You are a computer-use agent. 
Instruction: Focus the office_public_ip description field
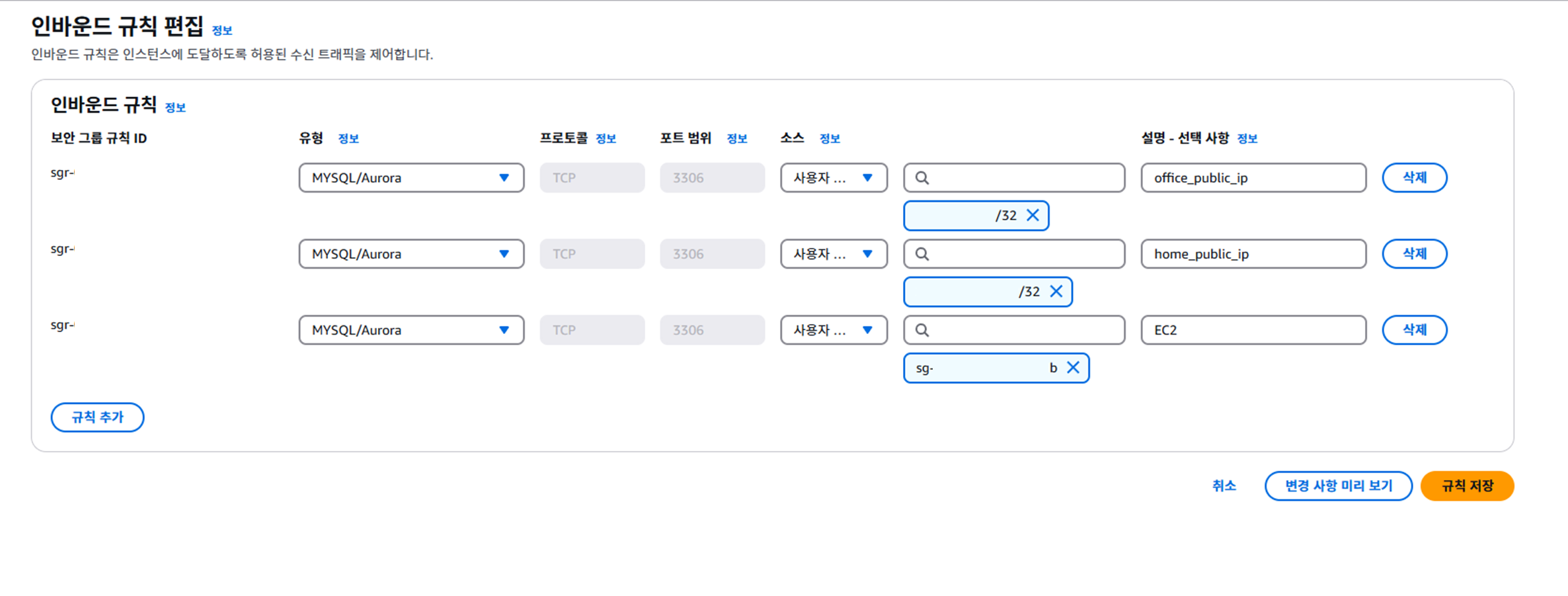pyautogui.click(x=1253, y=178)
